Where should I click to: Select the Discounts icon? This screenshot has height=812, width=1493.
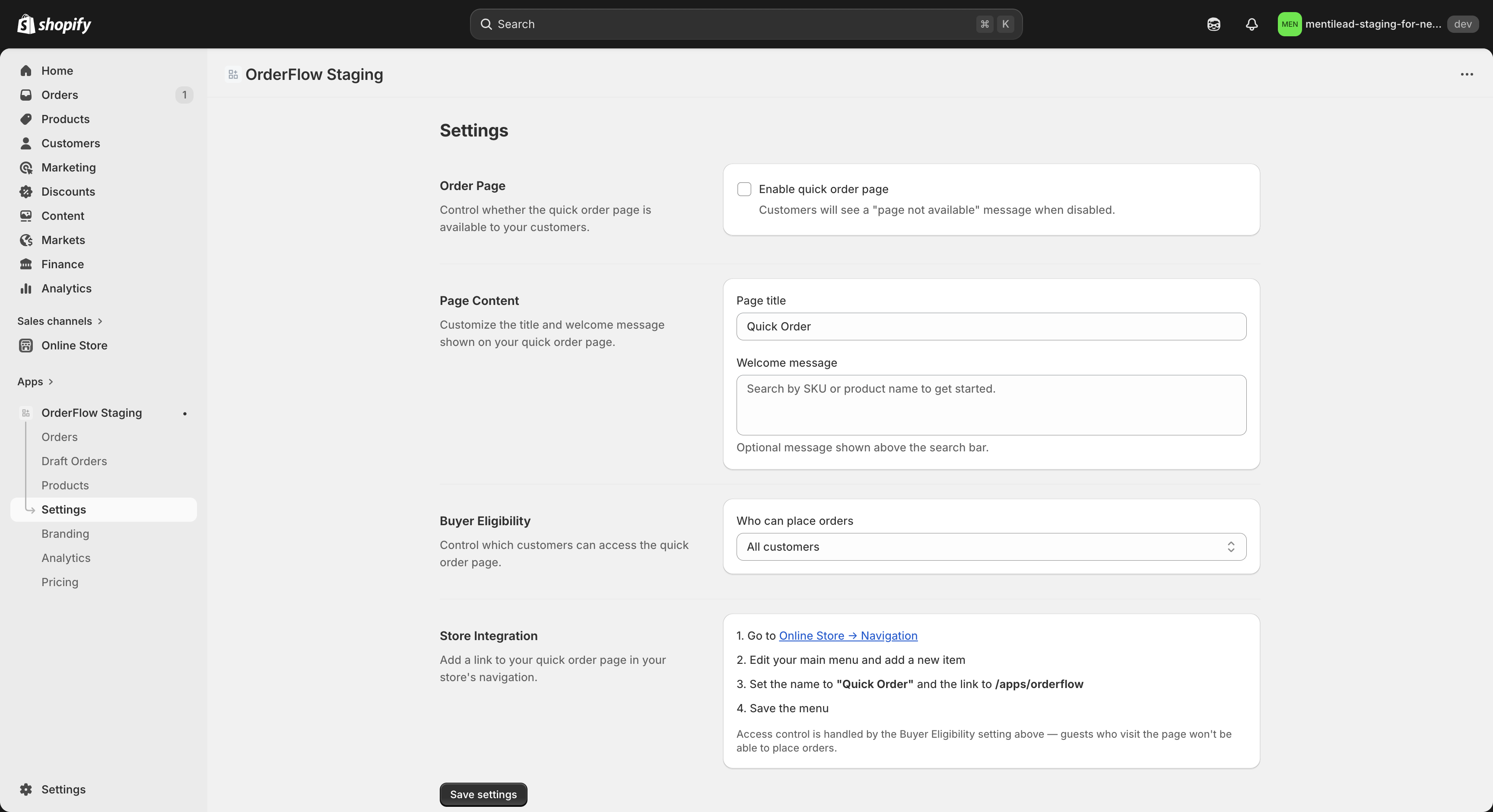(27, 191)
